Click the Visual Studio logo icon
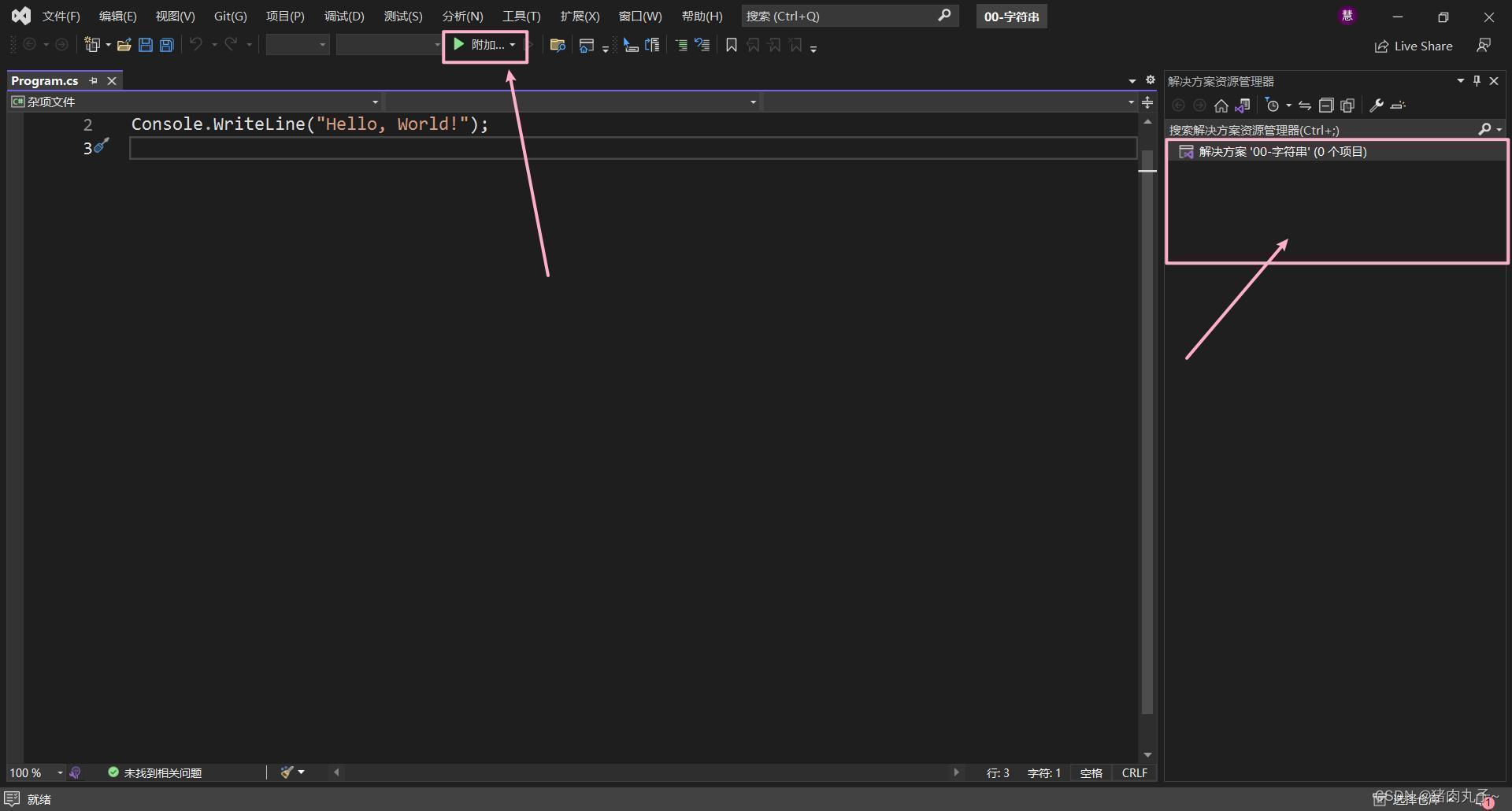The image size is (1512, 811). coord(21,15)
